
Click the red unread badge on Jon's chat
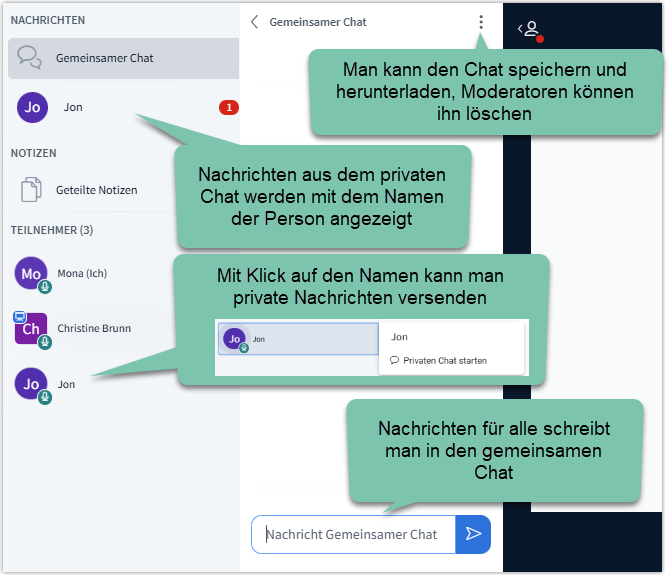pyautogui.click(x=228, y=107)
